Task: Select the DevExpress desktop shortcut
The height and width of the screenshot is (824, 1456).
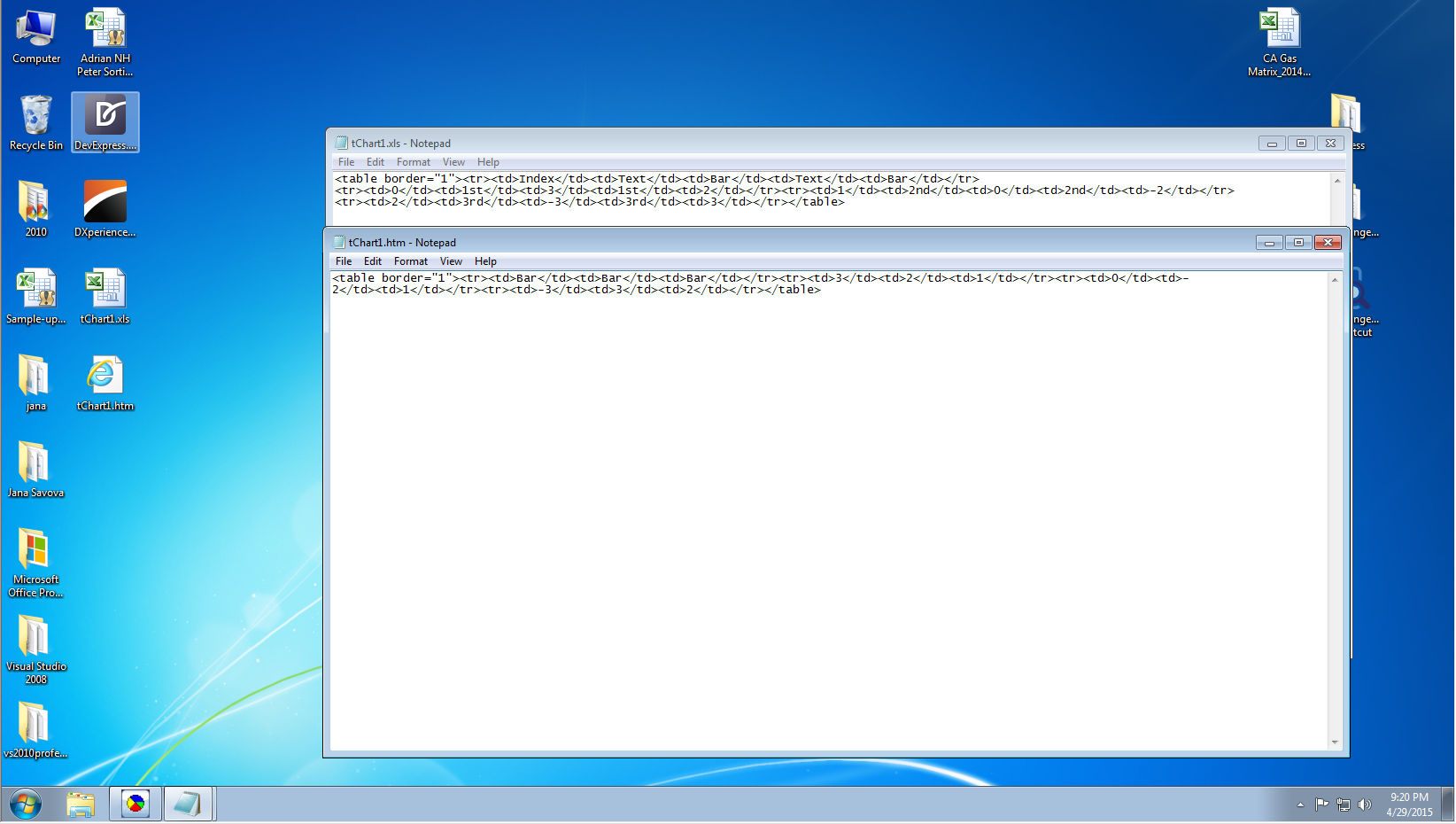Action: tap(105, 122)
